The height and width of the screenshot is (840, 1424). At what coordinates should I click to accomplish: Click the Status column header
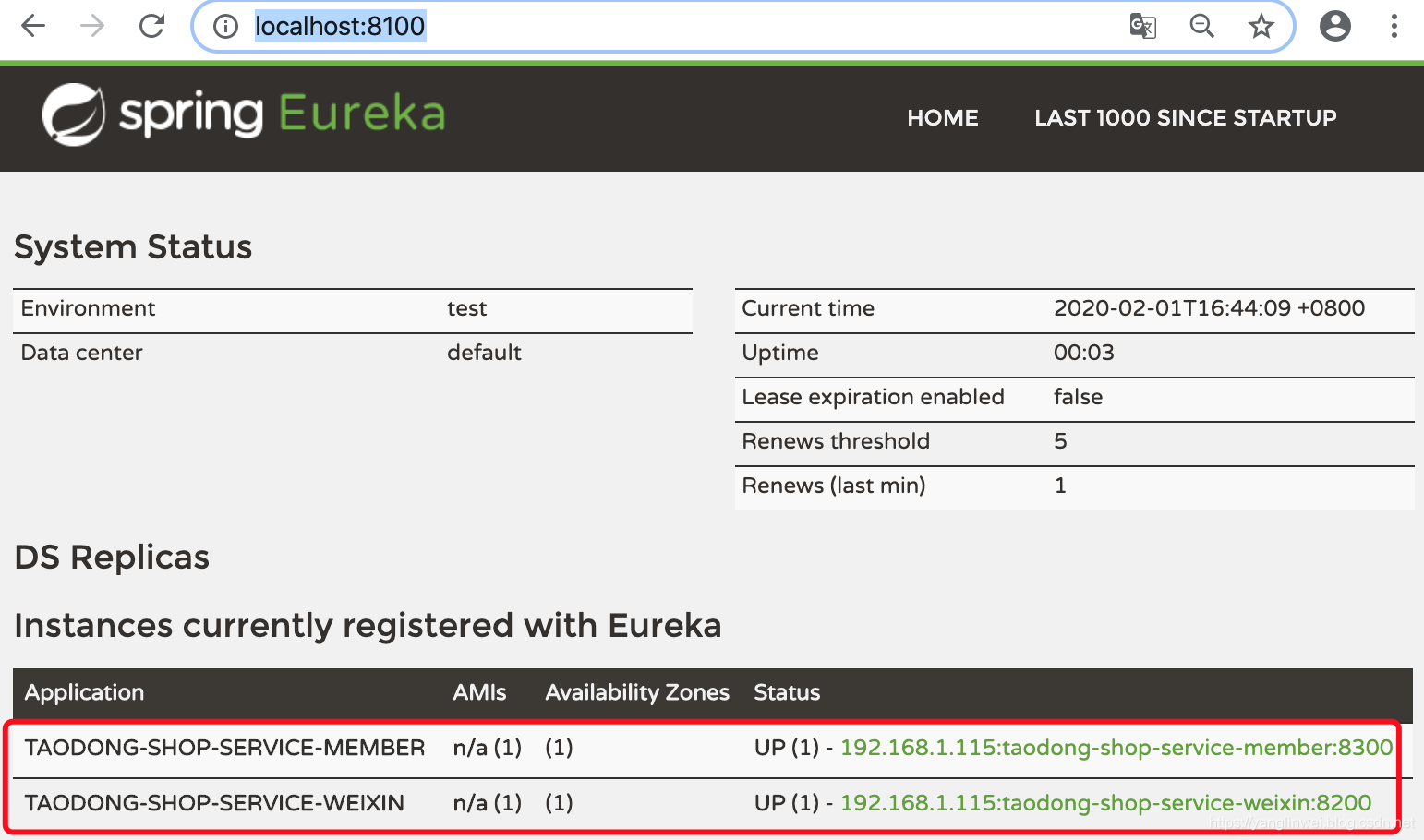click(787, 692)
